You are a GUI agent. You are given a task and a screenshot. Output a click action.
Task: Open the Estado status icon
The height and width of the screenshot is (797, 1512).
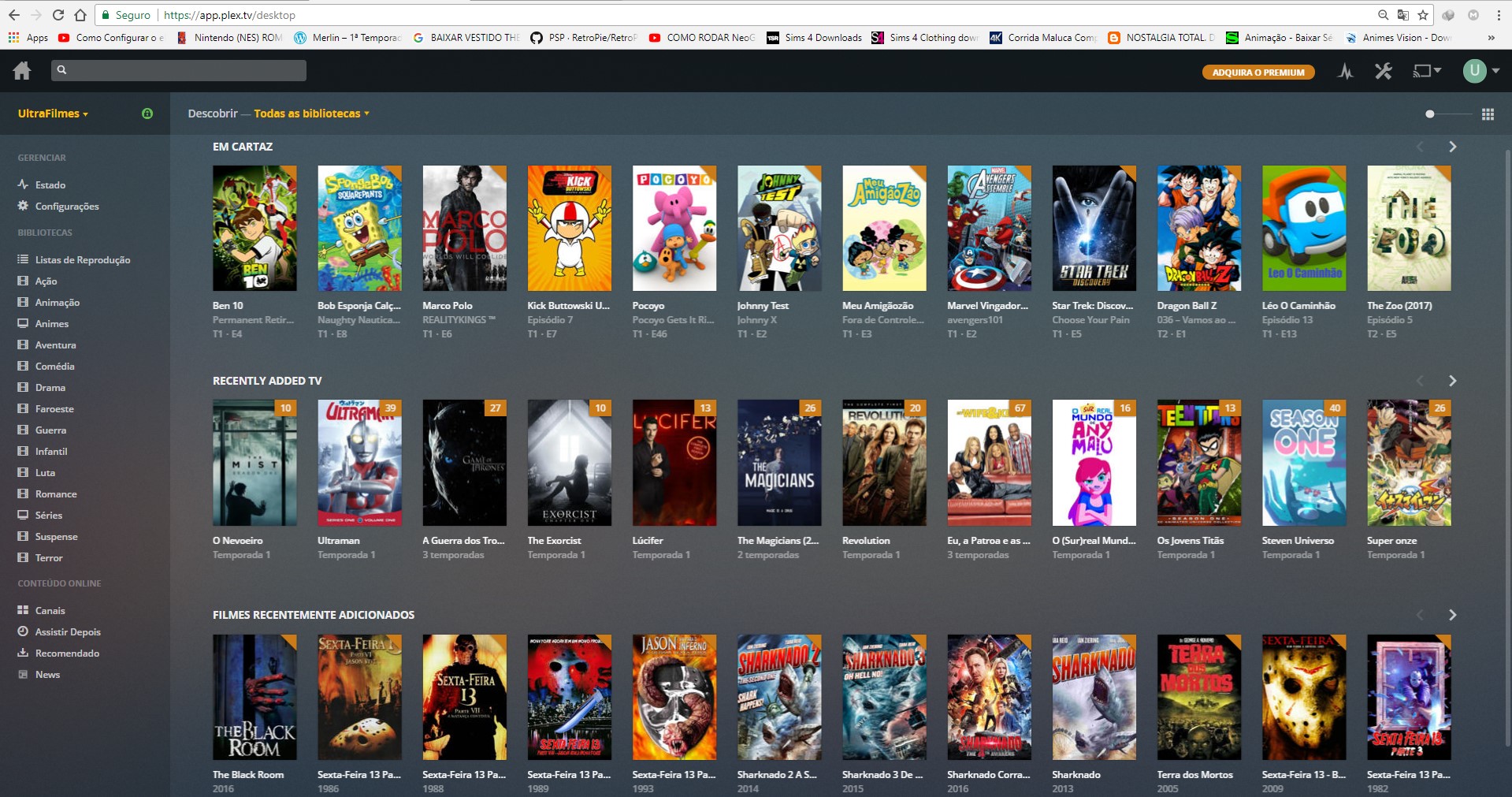(23, 184)
